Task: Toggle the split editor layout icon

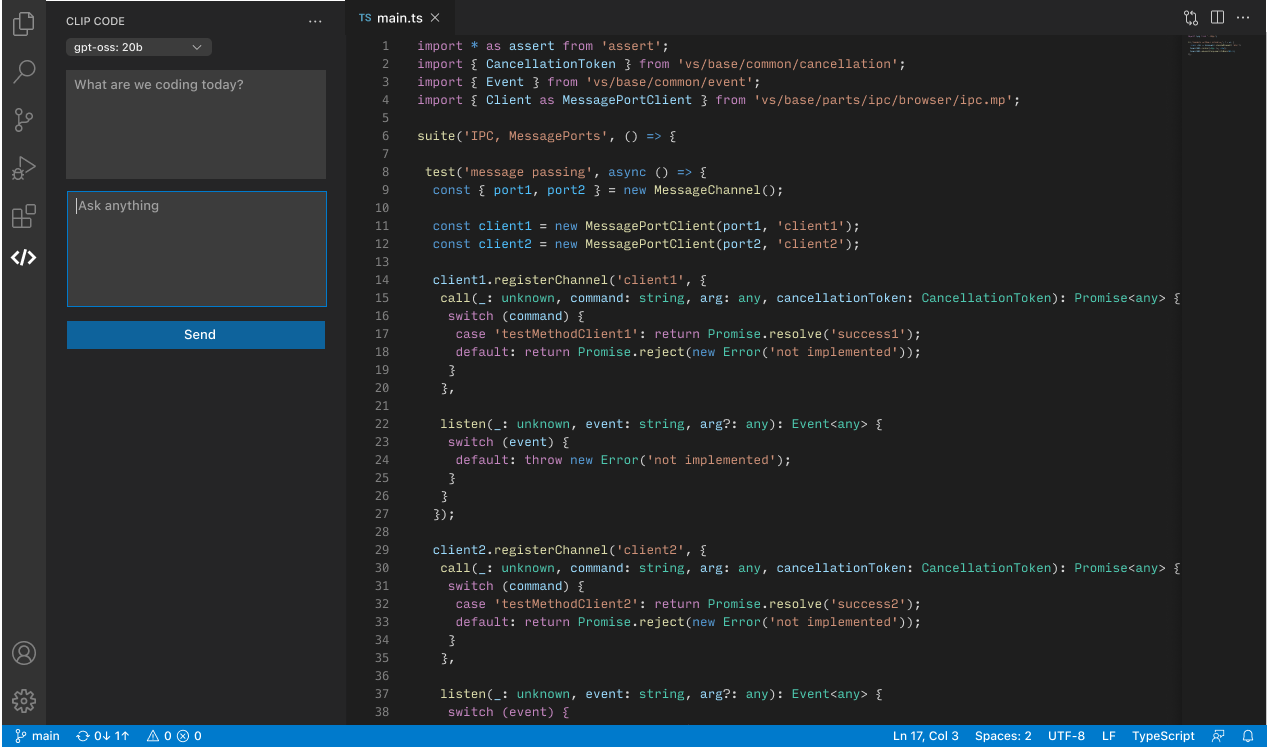Action: (1217, 18)
